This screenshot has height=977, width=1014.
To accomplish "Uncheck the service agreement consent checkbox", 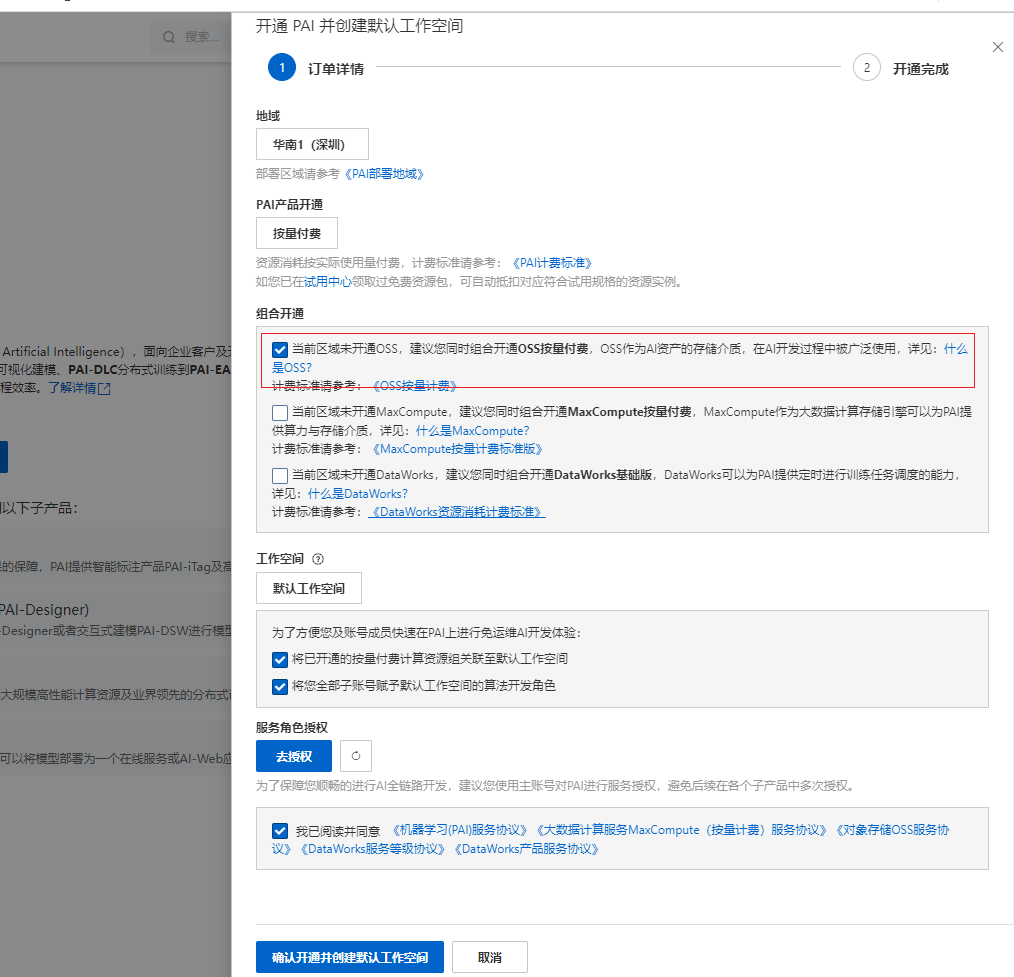I will [280, 831].
